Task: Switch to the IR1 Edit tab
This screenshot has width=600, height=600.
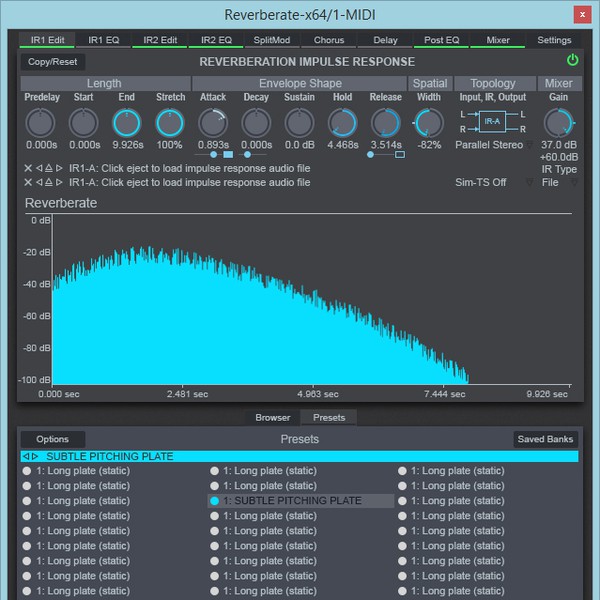Action: (x=47, y=40)
